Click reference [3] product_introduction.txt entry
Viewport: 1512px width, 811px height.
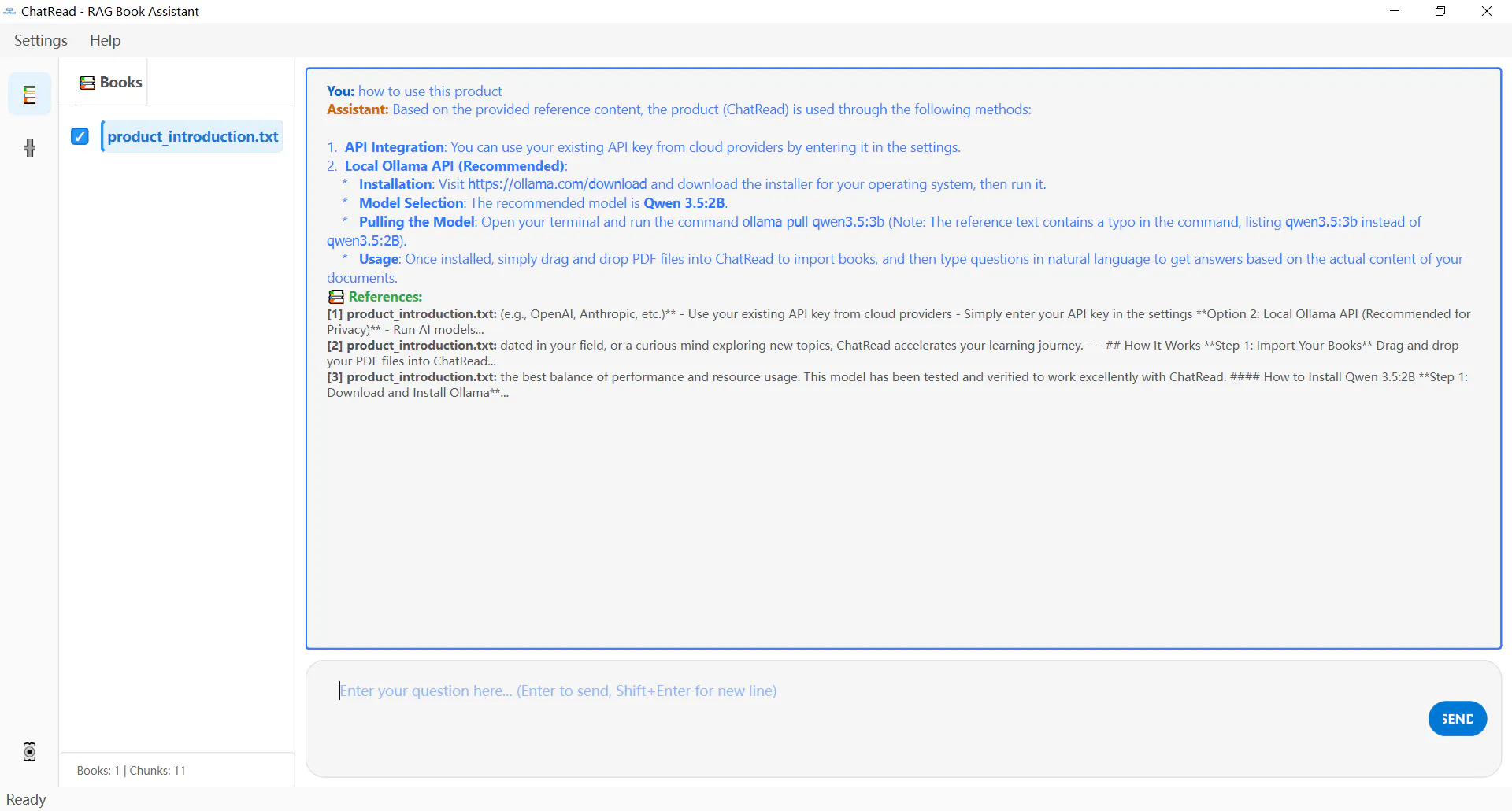(898, 384)
